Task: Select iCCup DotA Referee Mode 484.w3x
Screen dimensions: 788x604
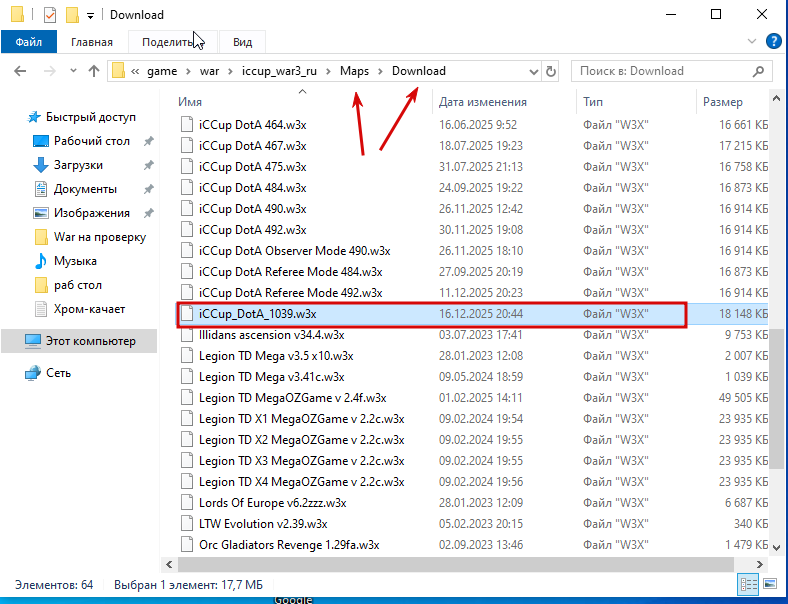Action: pyautogui.click(x=290, y=272)
